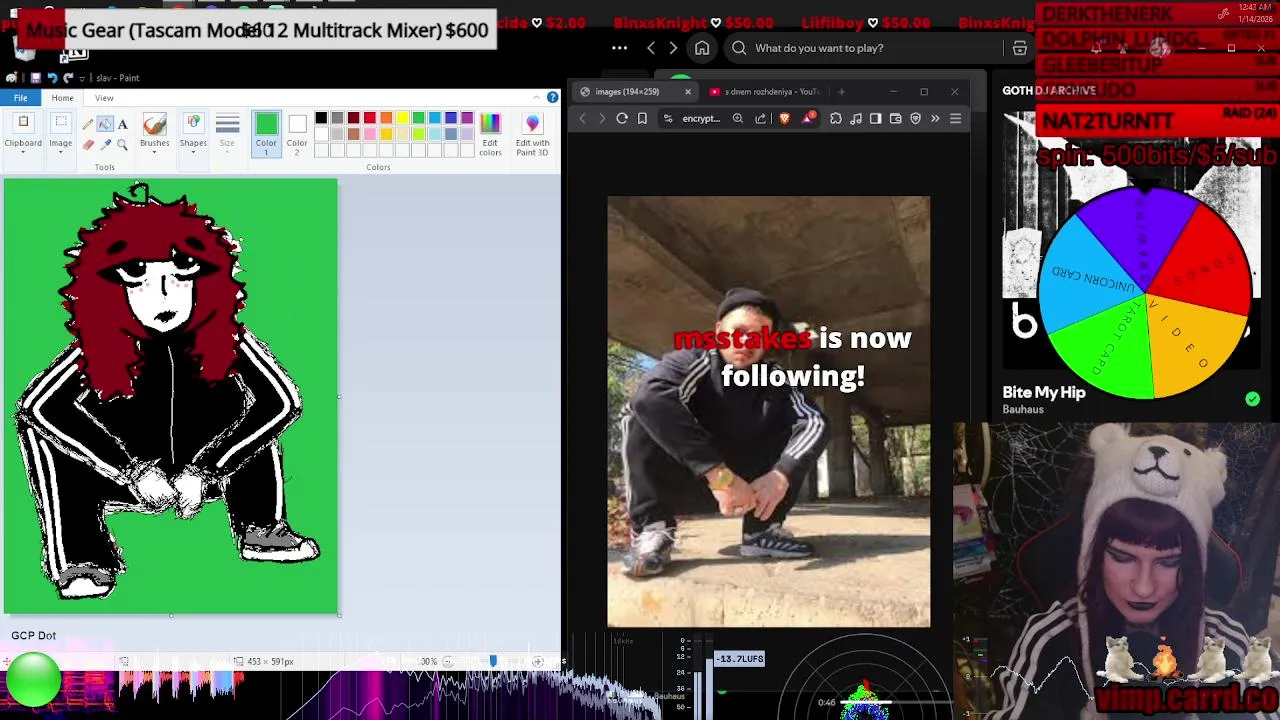This screenshot has height=720, width=1280.
Task: Click Brave Rewards triangle icon
Action: 808,119
